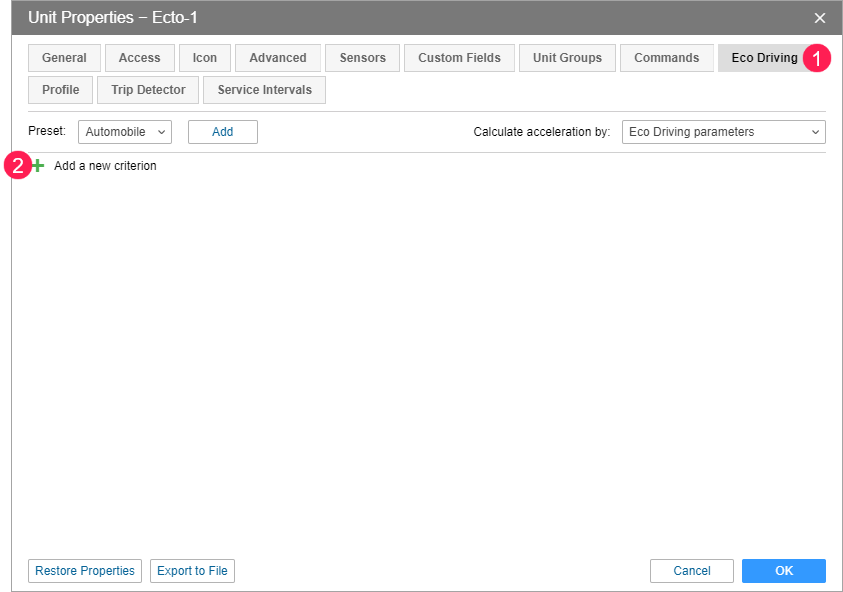Open the Unit Groups tab

pos(567,58)
